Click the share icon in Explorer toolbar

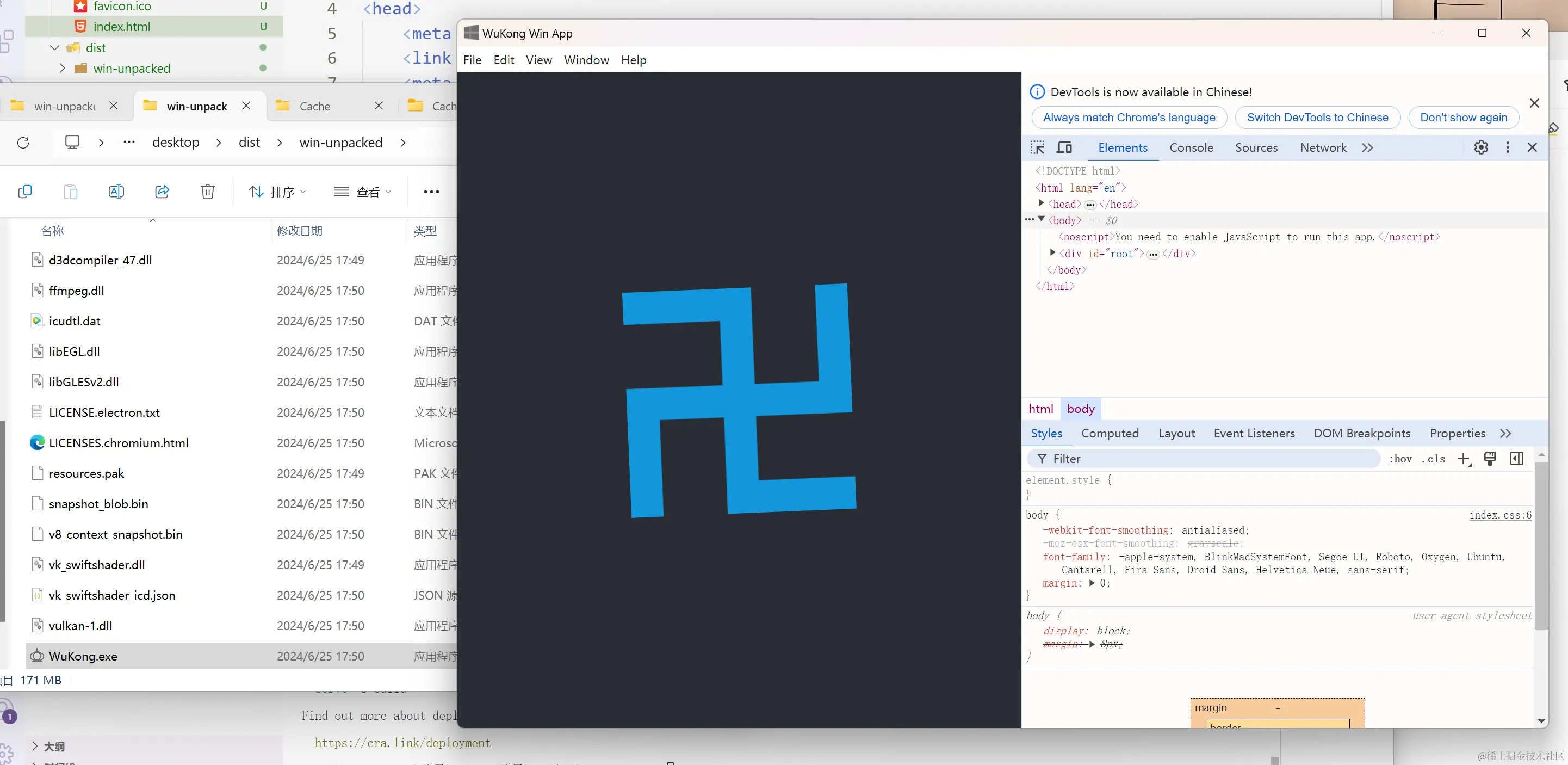[162, 192]
